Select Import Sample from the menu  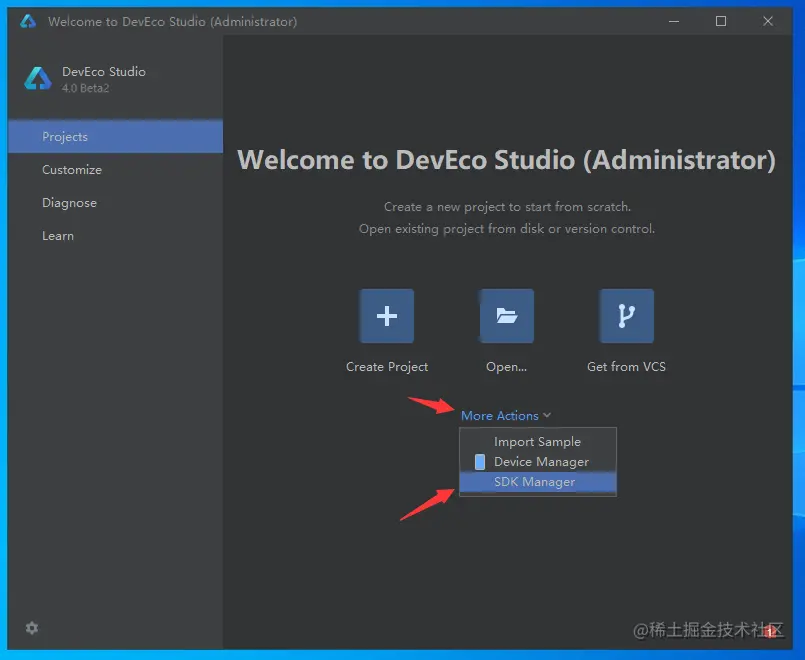(538, 442)
